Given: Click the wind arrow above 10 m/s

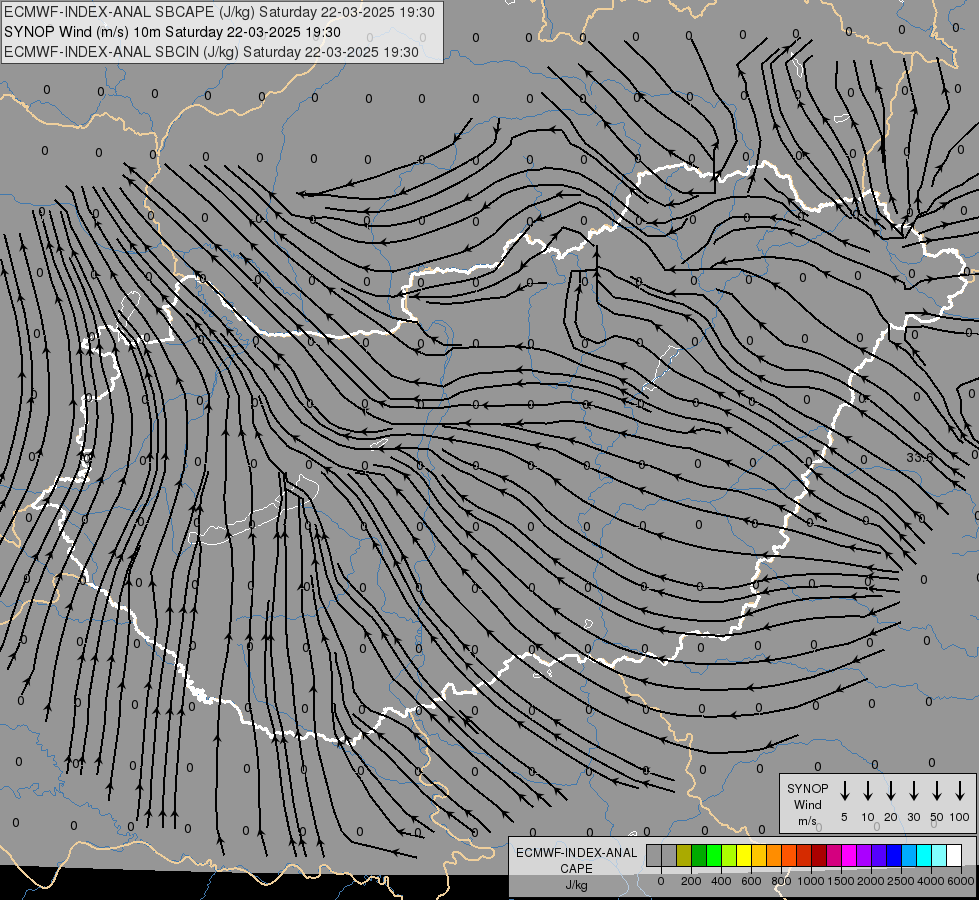Looking at the screenshot, I should coord(867,791).
